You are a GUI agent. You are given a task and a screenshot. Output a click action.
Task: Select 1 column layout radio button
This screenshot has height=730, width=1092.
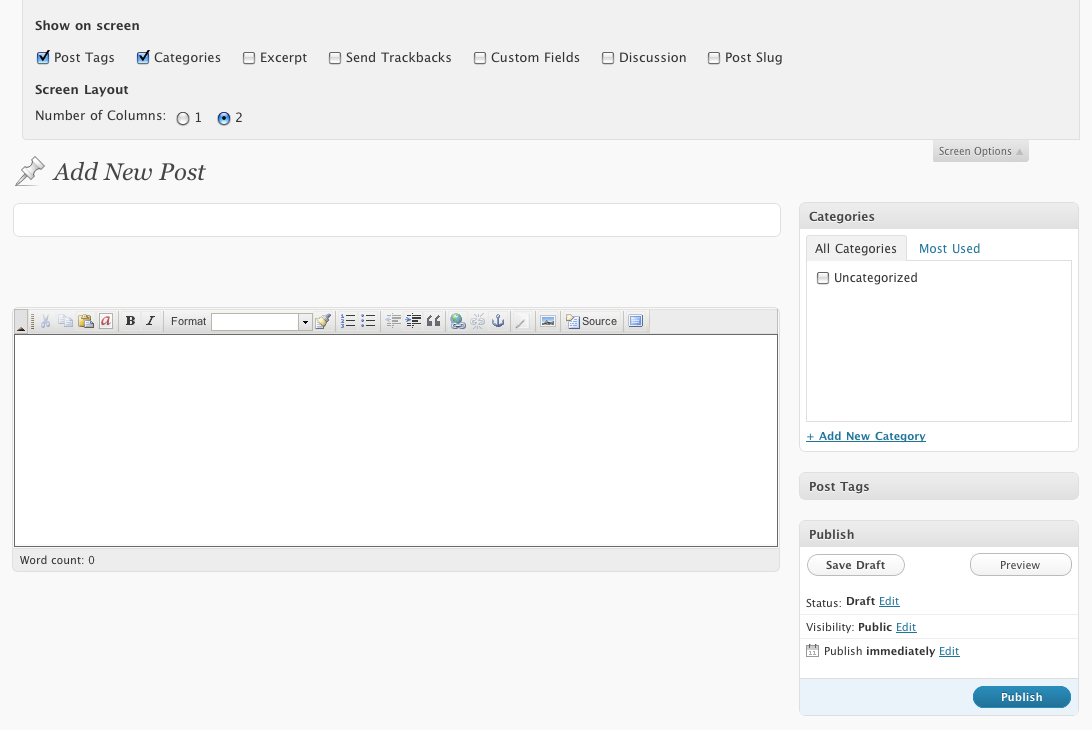point(183,118)
